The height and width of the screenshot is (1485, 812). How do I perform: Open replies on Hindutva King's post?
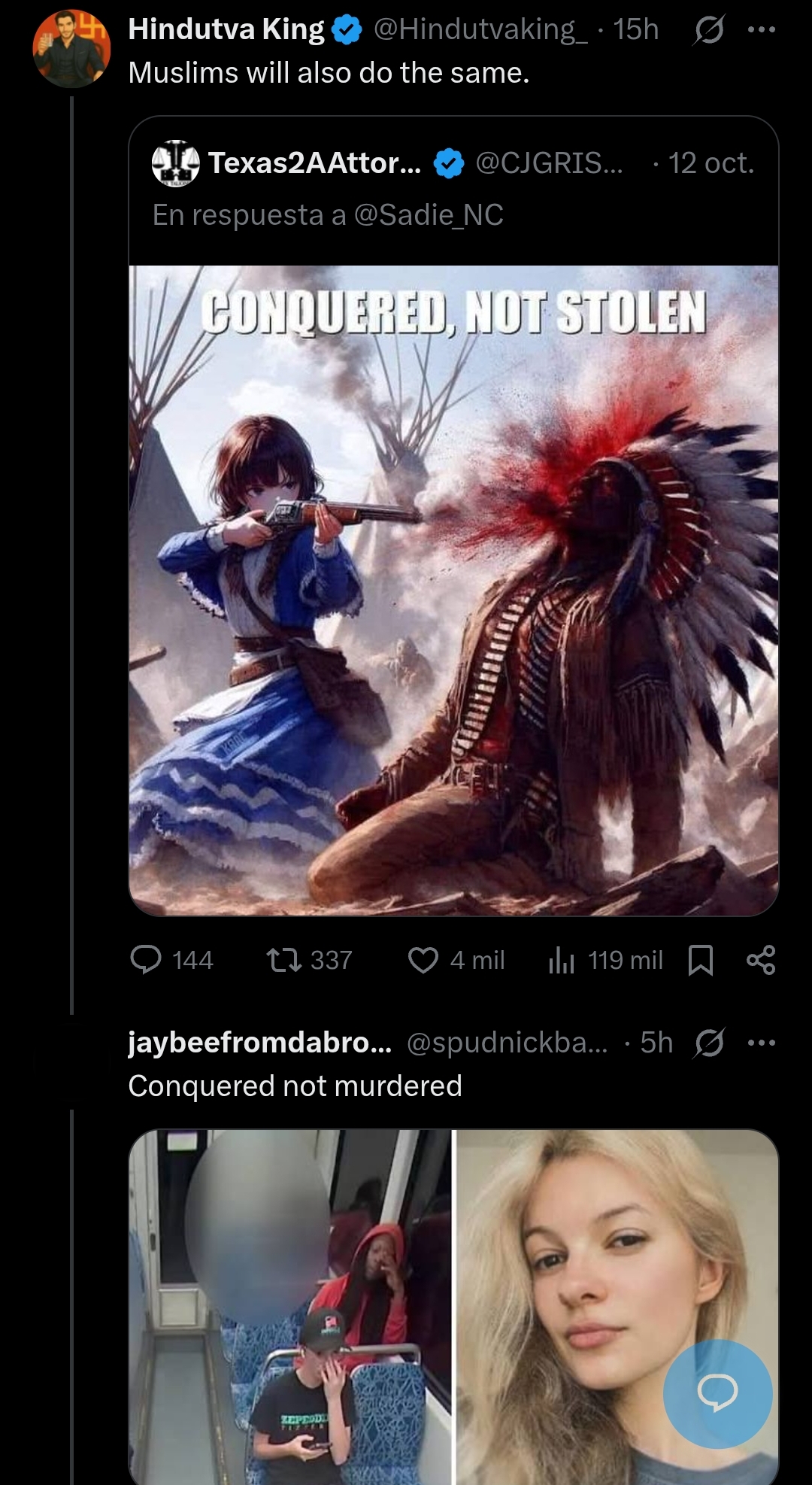[171, 960]
